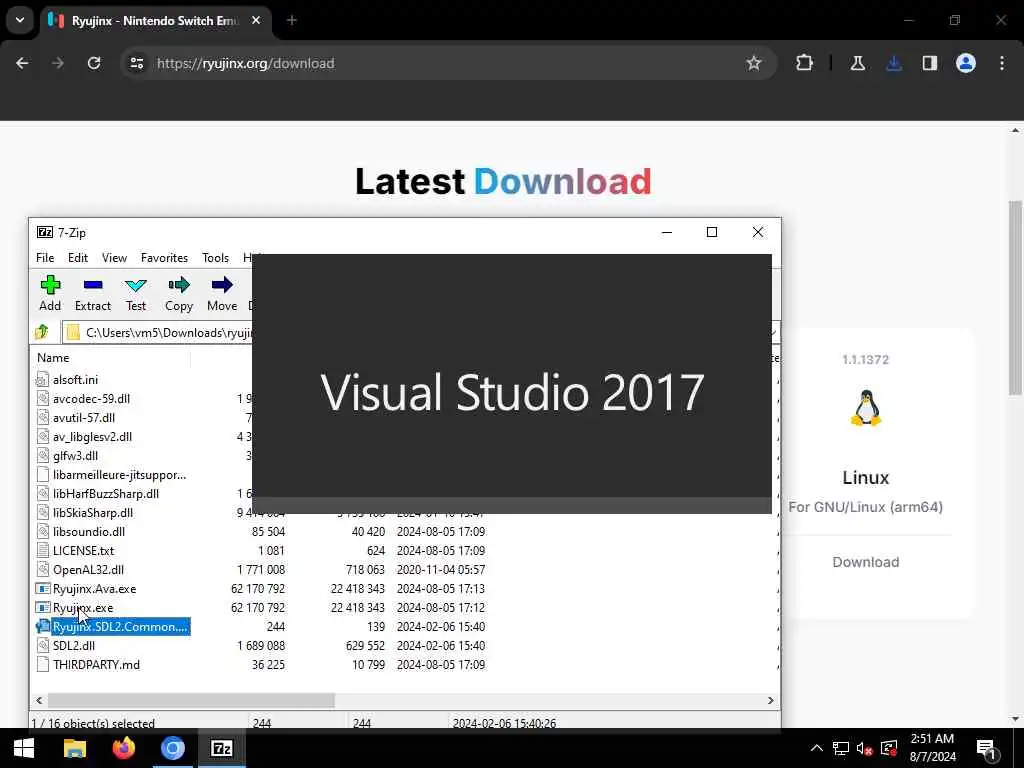Select the Ryujinx.SDL2.Common file
The image size is (1024, 768).
121,627
